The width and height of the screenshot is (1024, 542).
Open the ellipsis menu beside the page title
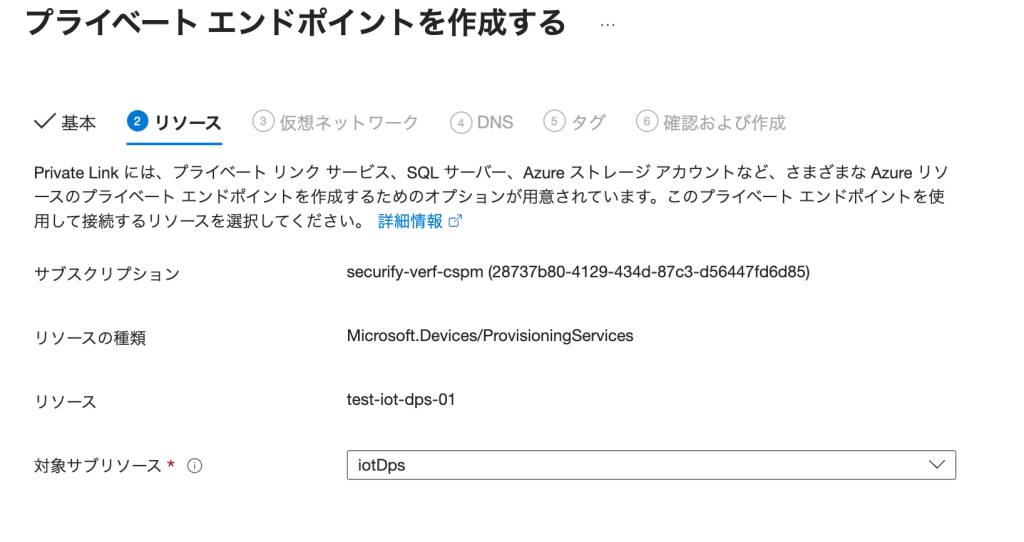(x=608, y=24)
